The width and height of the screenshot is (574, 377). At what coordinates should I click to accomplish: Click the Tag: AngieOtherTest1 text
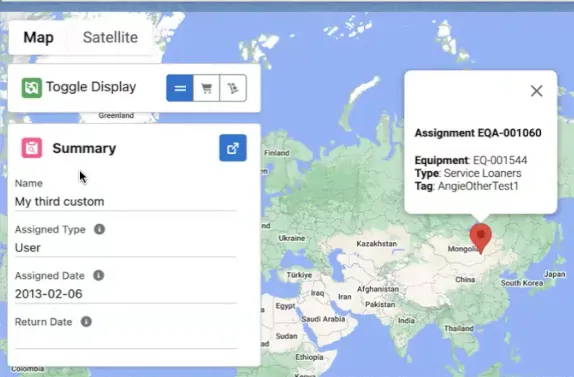pos(467,186)
